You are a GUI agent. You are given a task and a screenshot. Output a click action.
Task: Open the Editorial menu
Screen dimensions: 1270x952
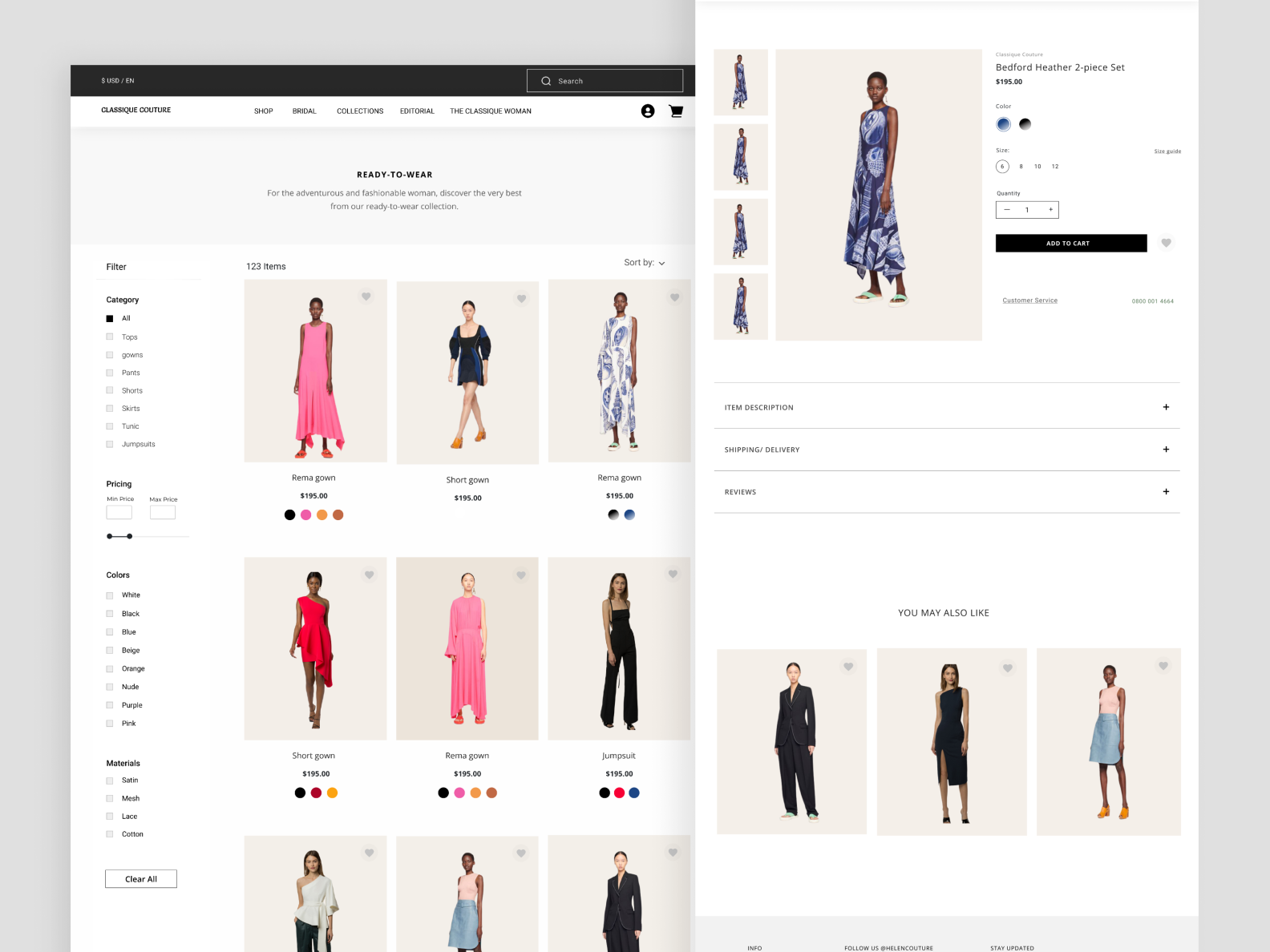[417, 111]
